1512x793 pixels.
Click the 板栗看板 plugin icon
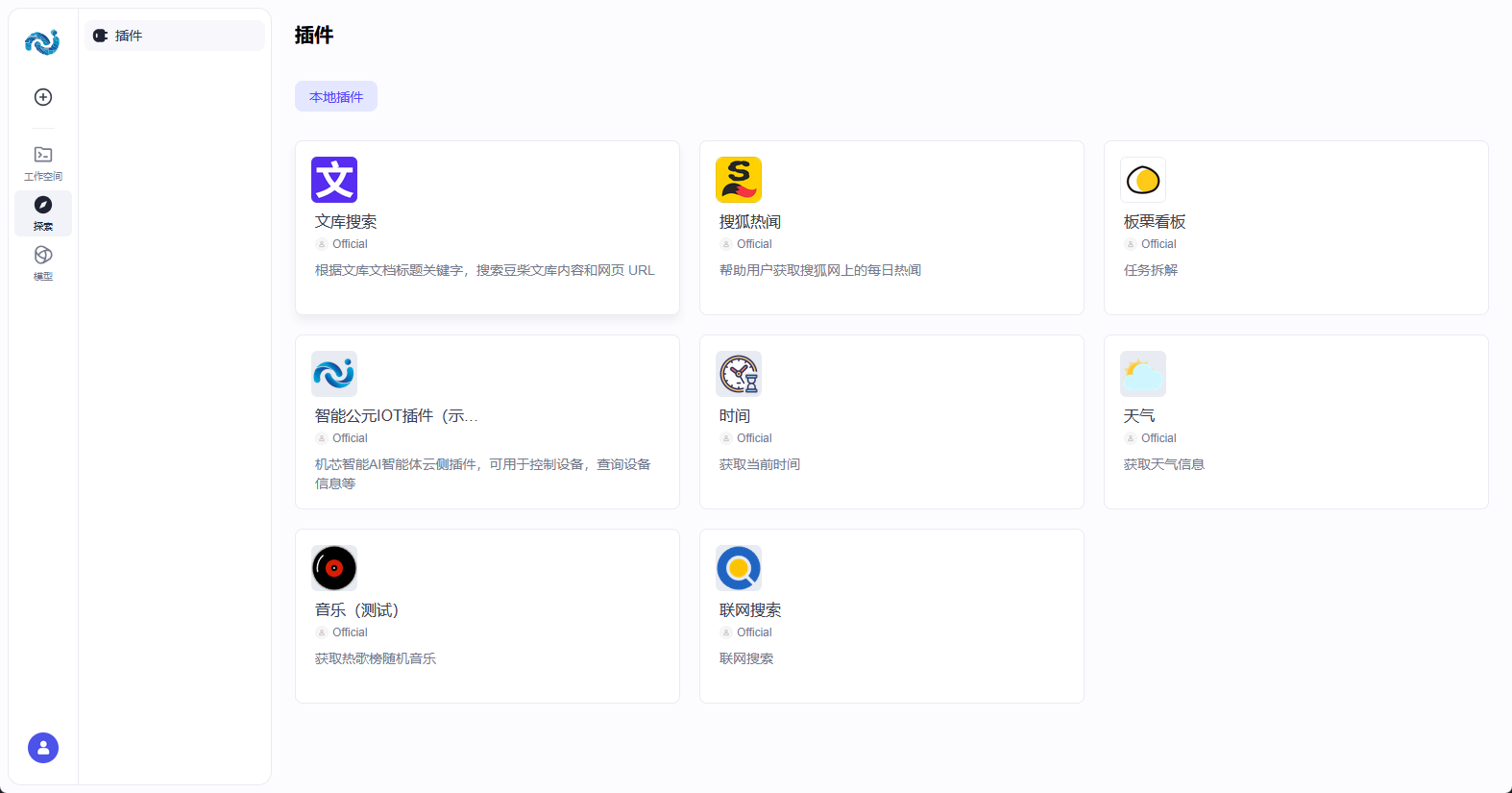click(x=1143, y=180)
